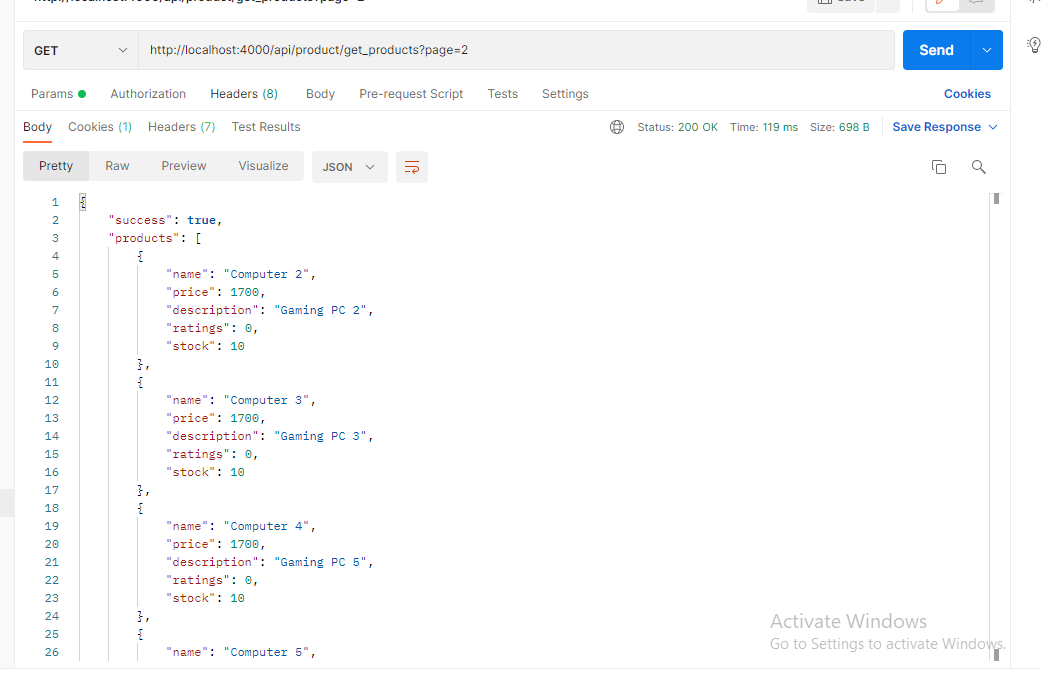The height and width of the screenshot is (673, 1041).
Task: Expand the Save Response chevron
Action: coord(993,127)
